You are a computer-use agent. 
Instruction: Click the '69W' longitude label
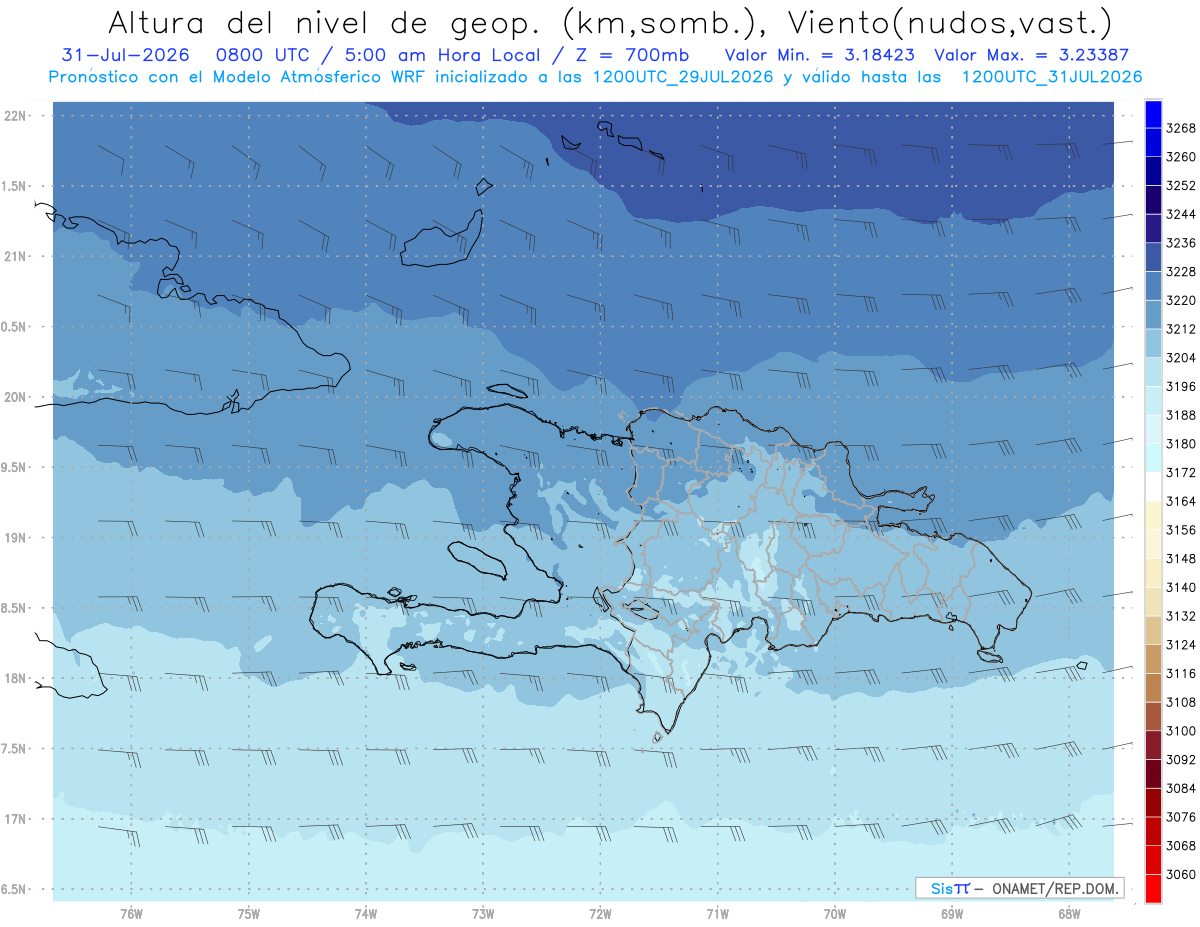pyautogui.click(x=952, y=914)
